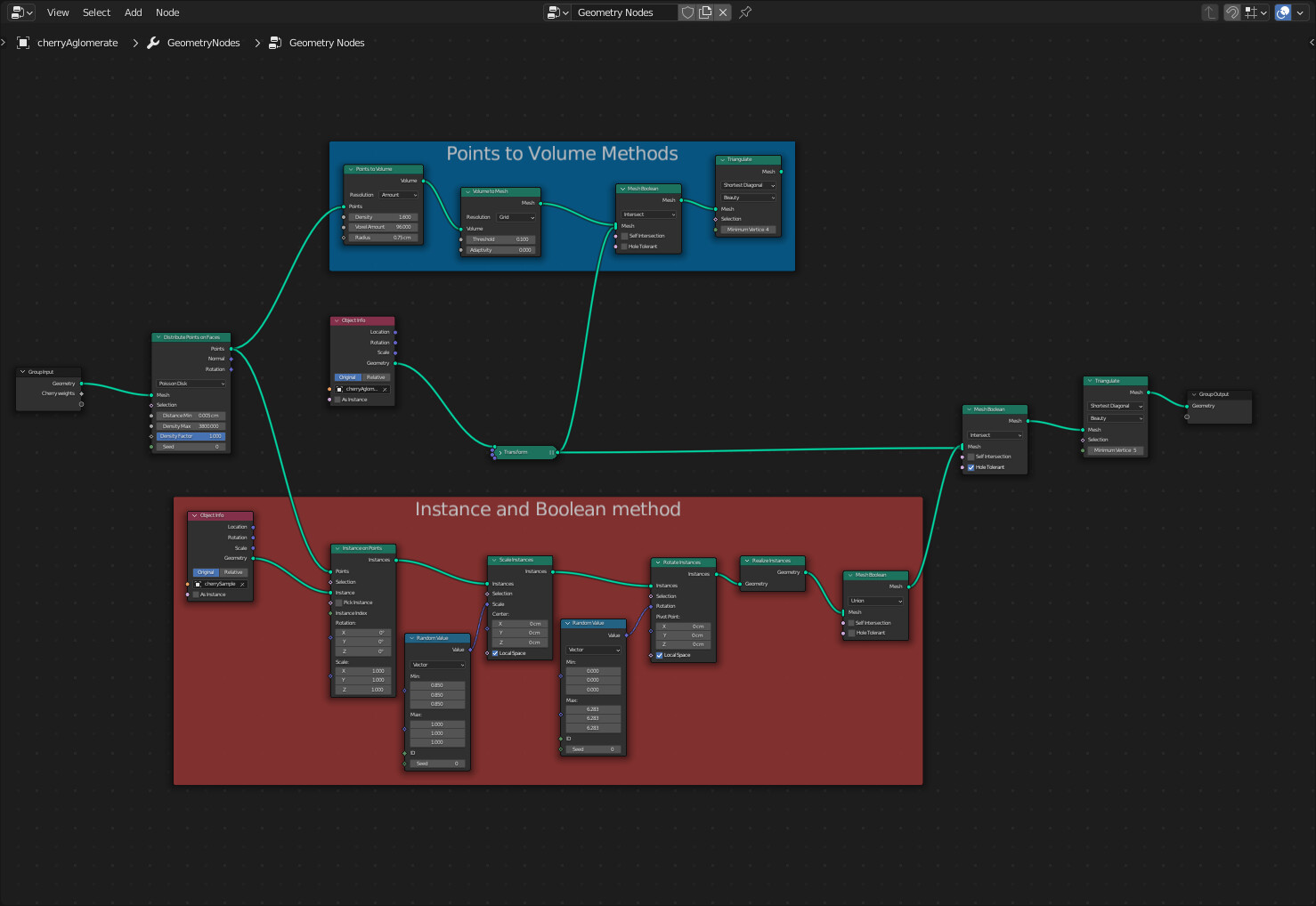Toggle fake user shield for Geometry Nodes
The image size is (1316, 906).
687,12
